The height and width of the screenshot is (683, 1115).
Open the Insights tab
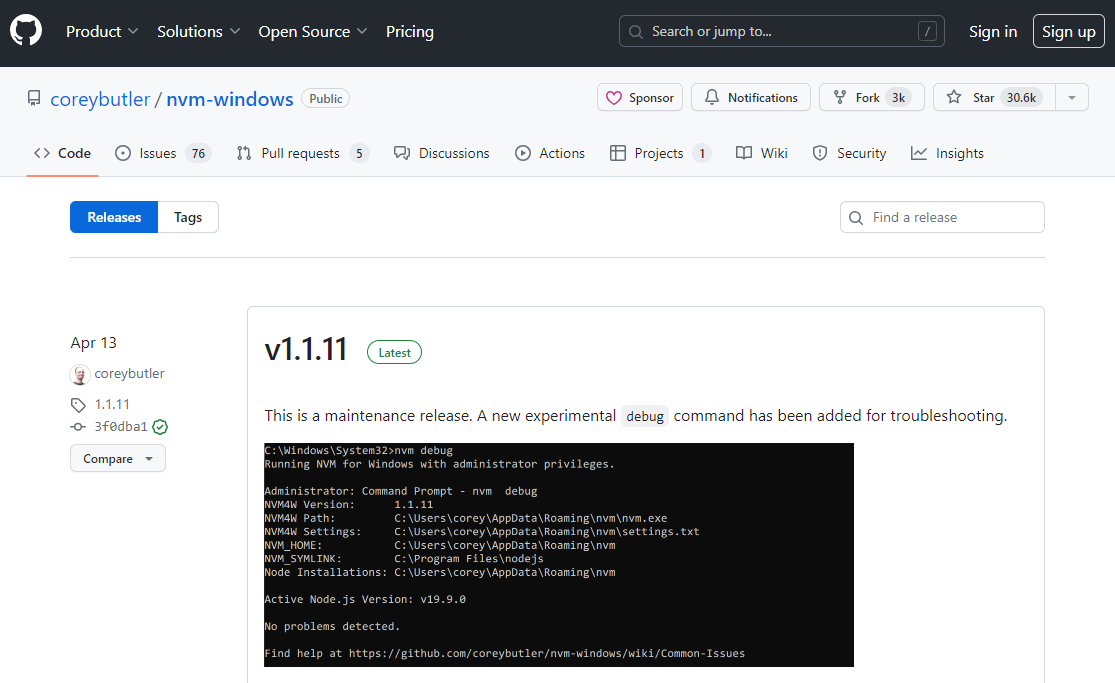point(947,153)
